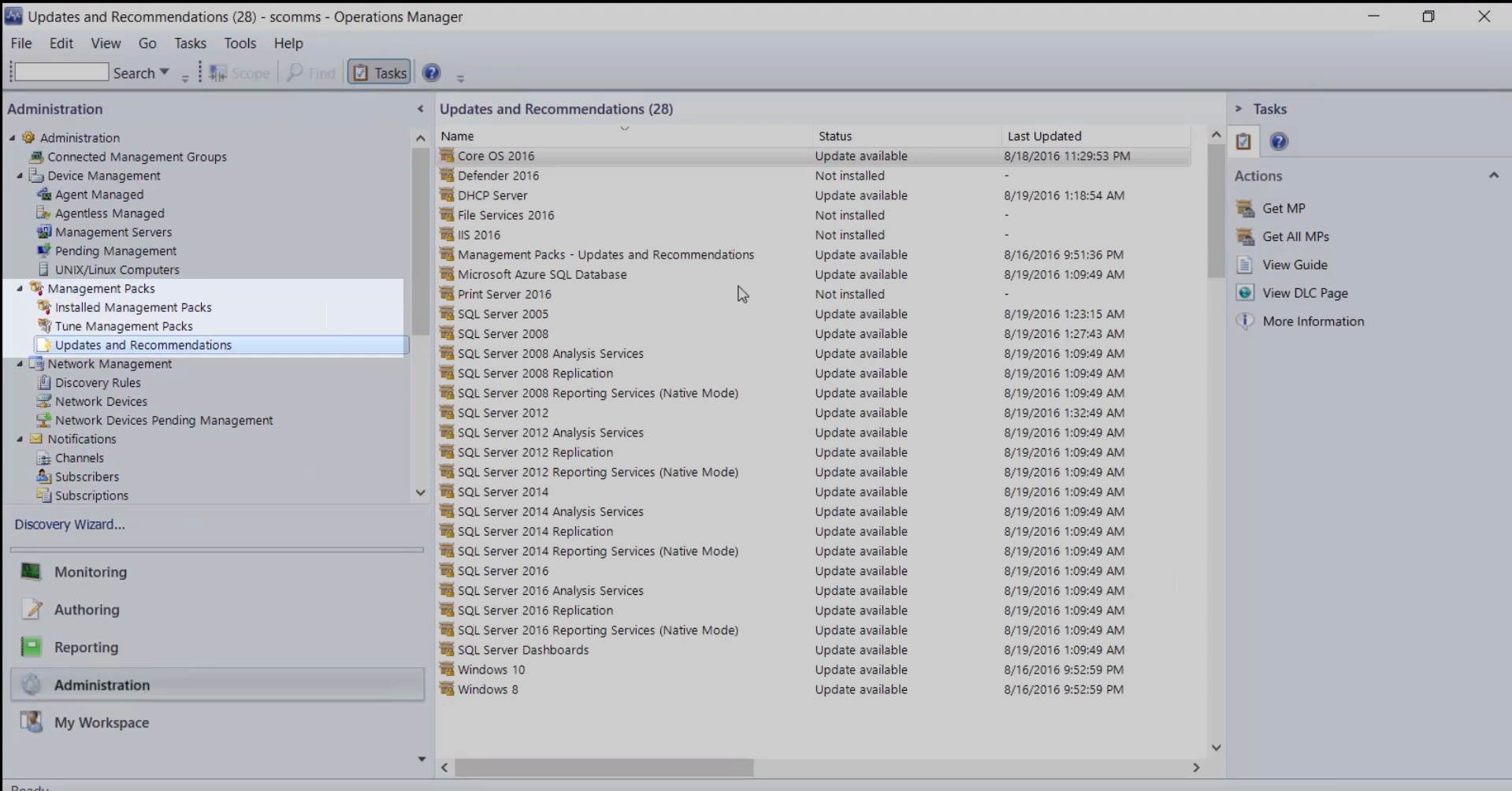This screenshot has width=1512, height=791.
Task: Open the View Guide action
Action: pyautogui.click(x=1295, y=266)
